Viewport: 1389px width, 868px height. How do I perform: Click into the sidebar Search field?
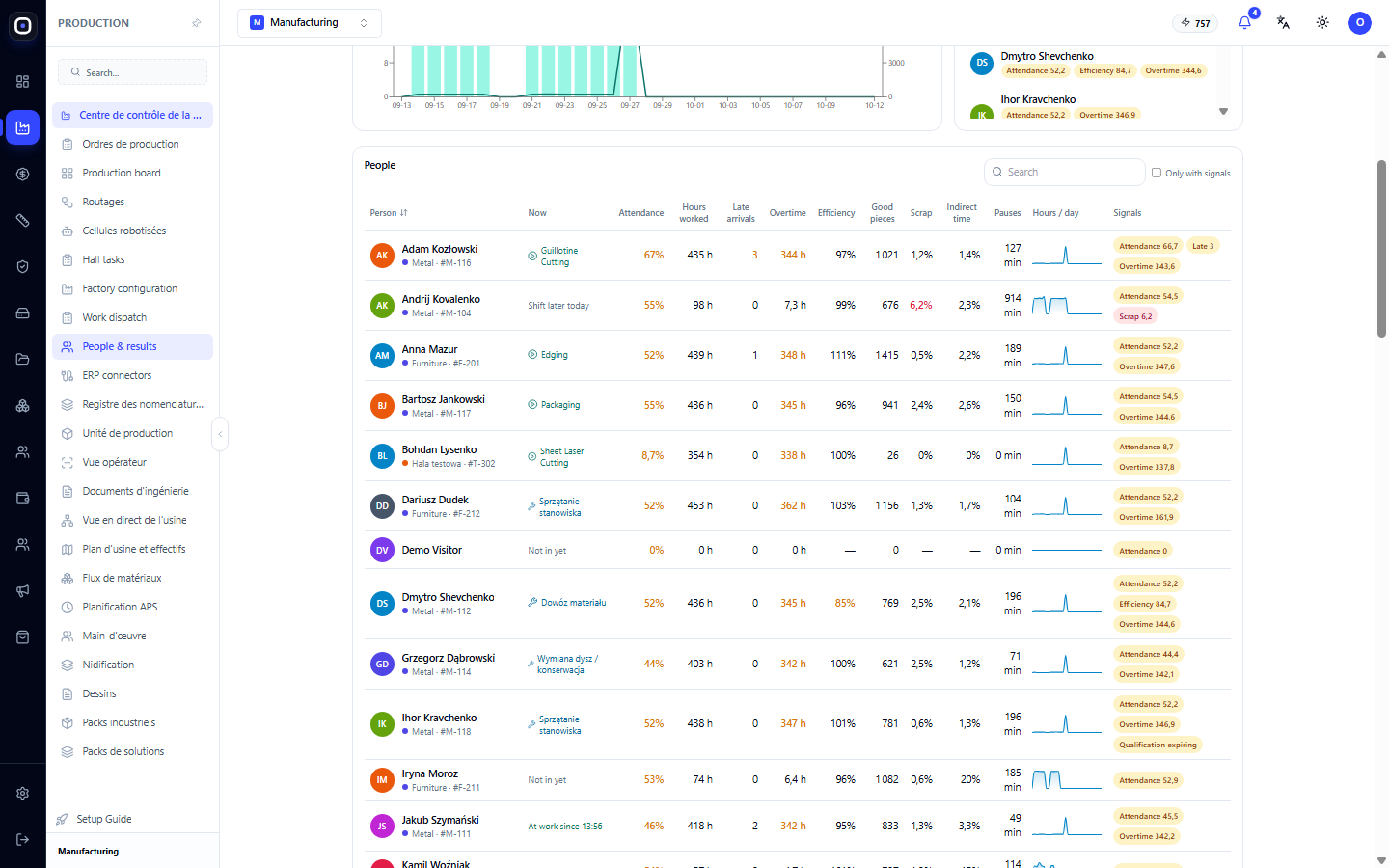[133, 72]
